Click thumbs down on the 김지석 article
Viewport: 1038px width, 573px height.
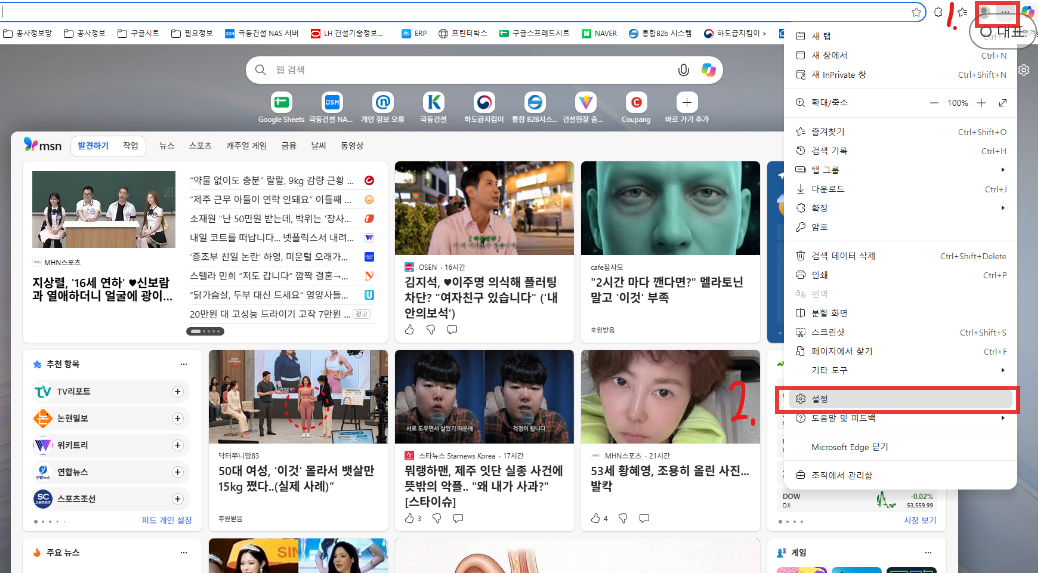coord(431,330)
